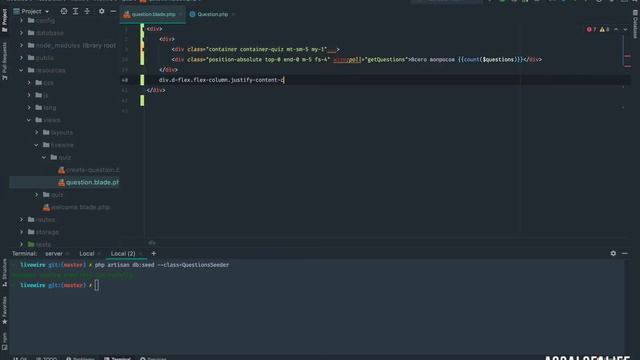Click the red errors indicator in editor
The image size is (640, 360).
point(591,29)
